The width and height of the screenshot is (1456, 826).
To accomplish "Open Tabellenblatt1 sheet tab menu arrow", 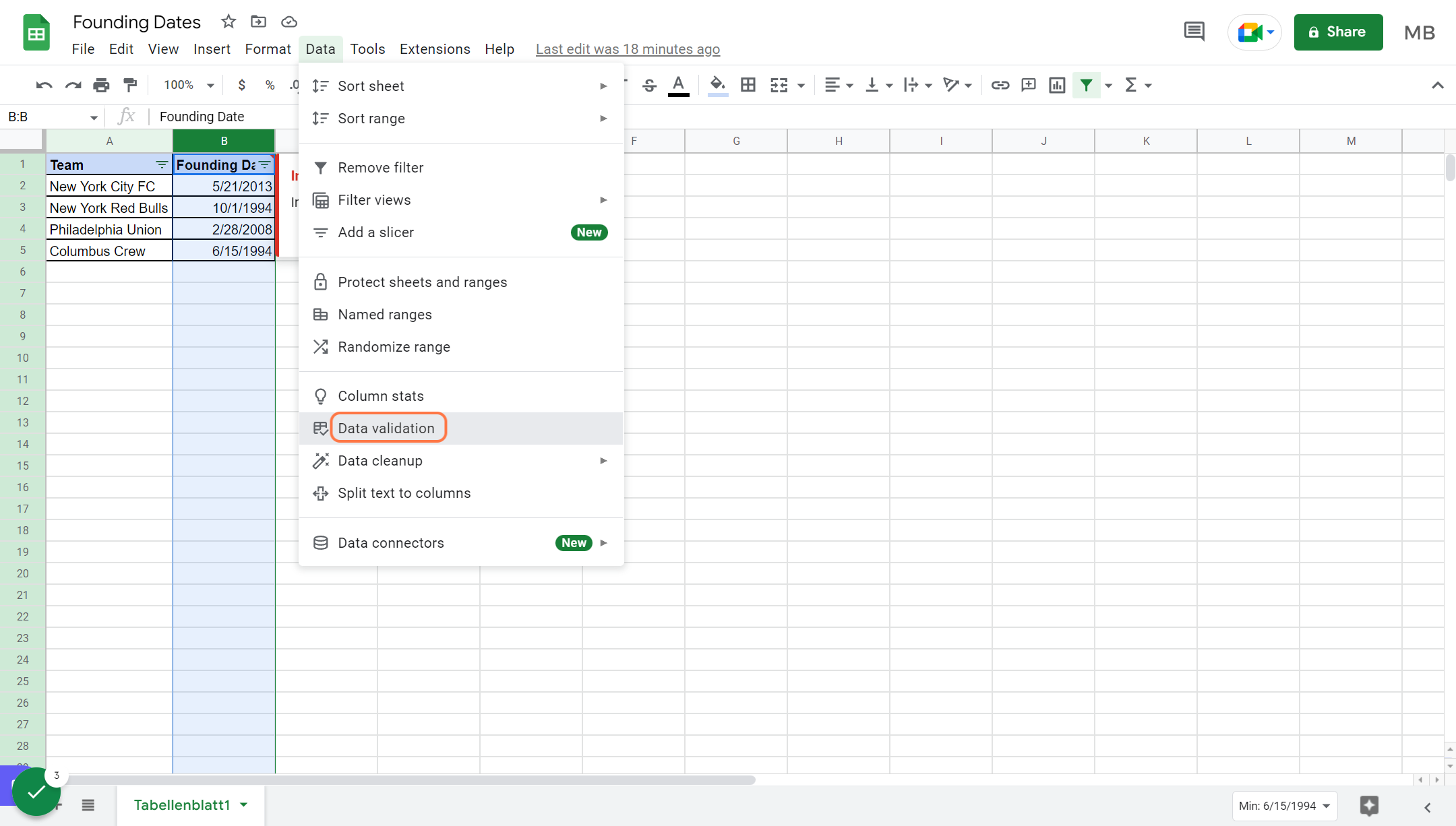I will [244, 805].
